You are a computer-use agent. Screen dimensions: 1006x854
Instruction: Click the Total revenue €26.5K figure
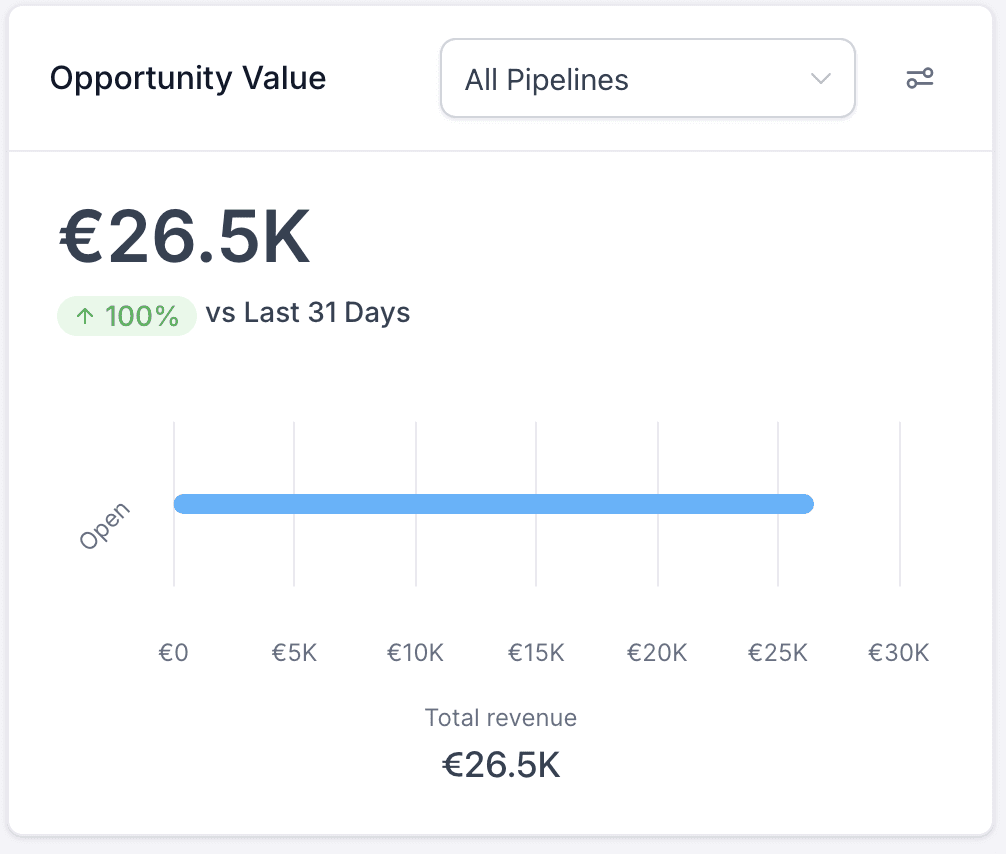click(x=501, y=765)
